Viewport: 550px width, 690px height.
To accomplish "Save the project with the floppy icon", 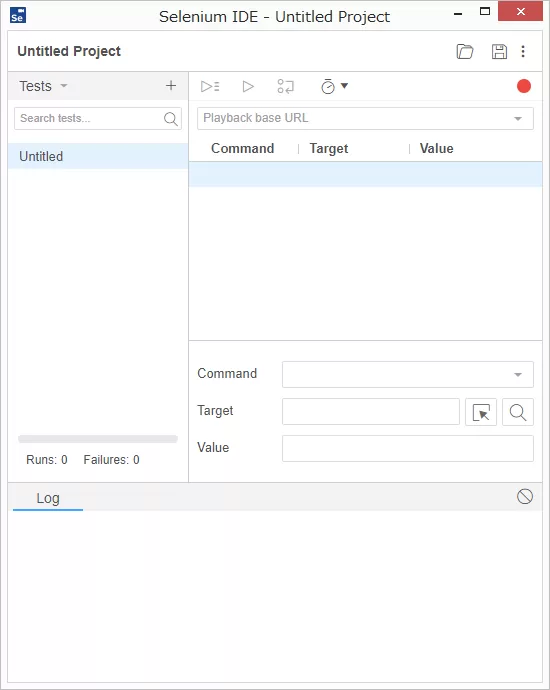I will click(499, 51).
